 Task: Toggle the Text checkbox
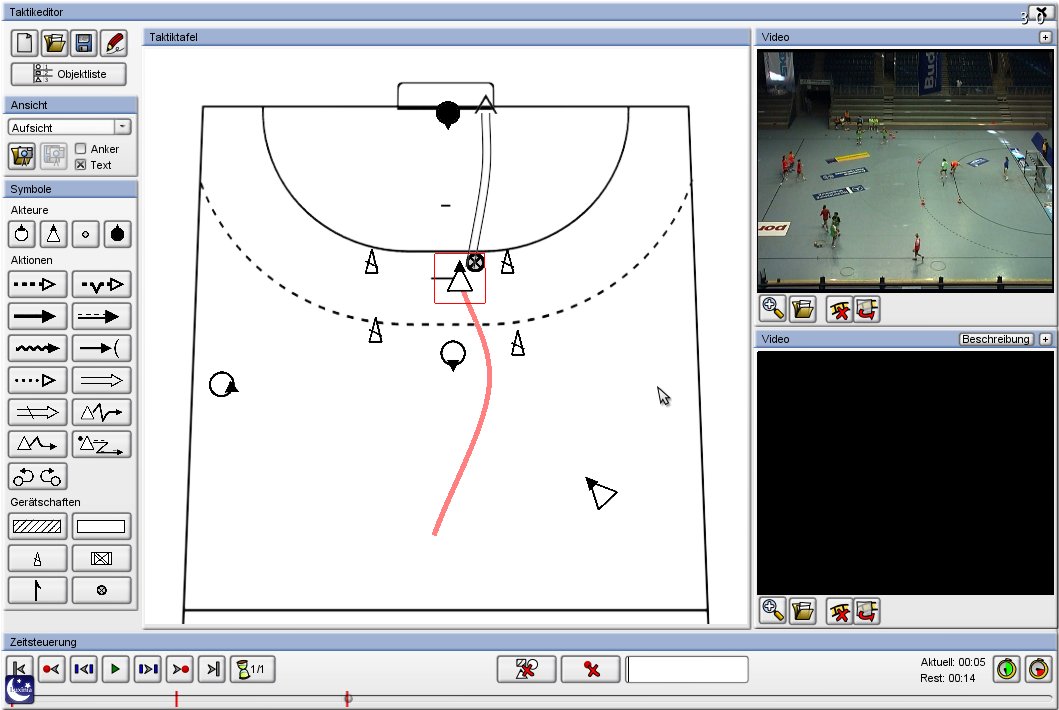click(81, 165)
